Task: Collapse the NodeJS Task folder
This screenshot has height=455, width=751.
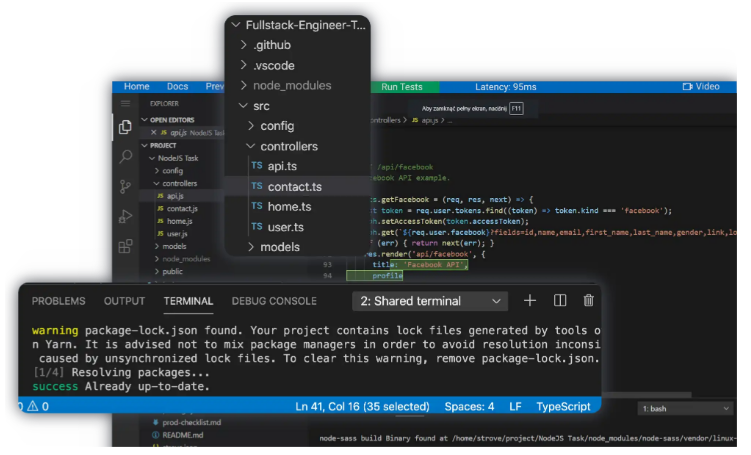Action: [152, 158]
